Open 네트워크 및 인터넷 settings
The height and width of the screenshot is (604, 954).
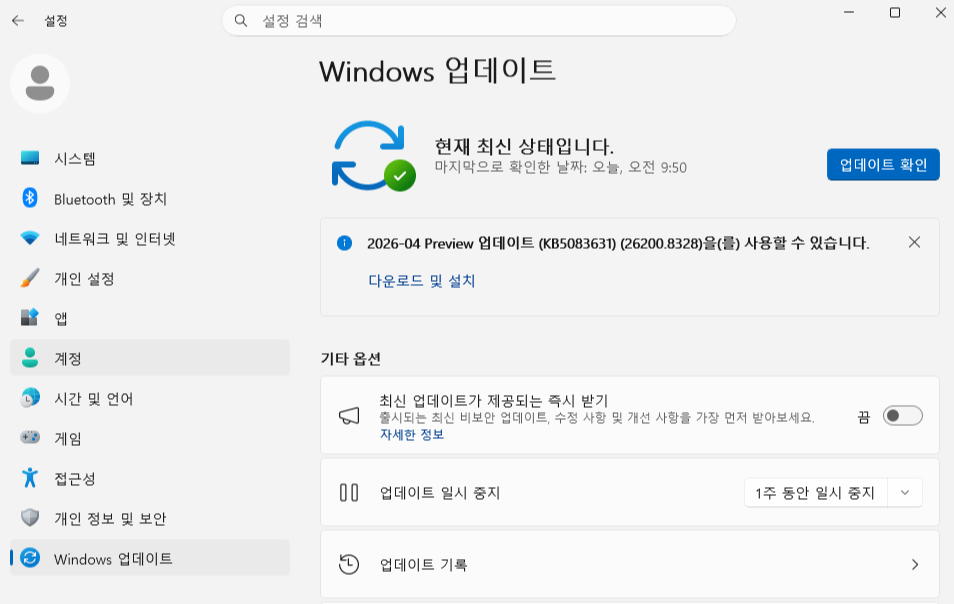pos(150,238)
